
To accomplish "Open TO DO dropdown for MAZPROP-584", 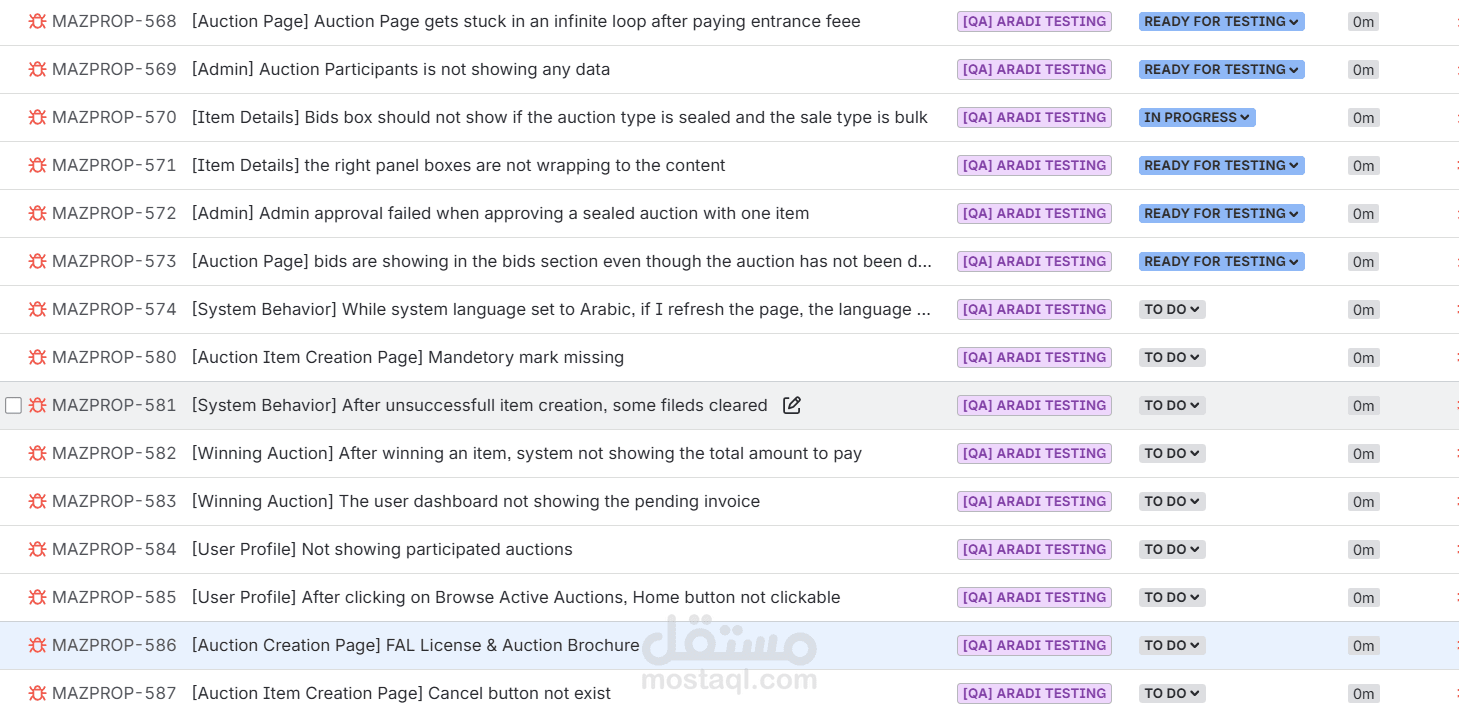I will coord(1172,549).
